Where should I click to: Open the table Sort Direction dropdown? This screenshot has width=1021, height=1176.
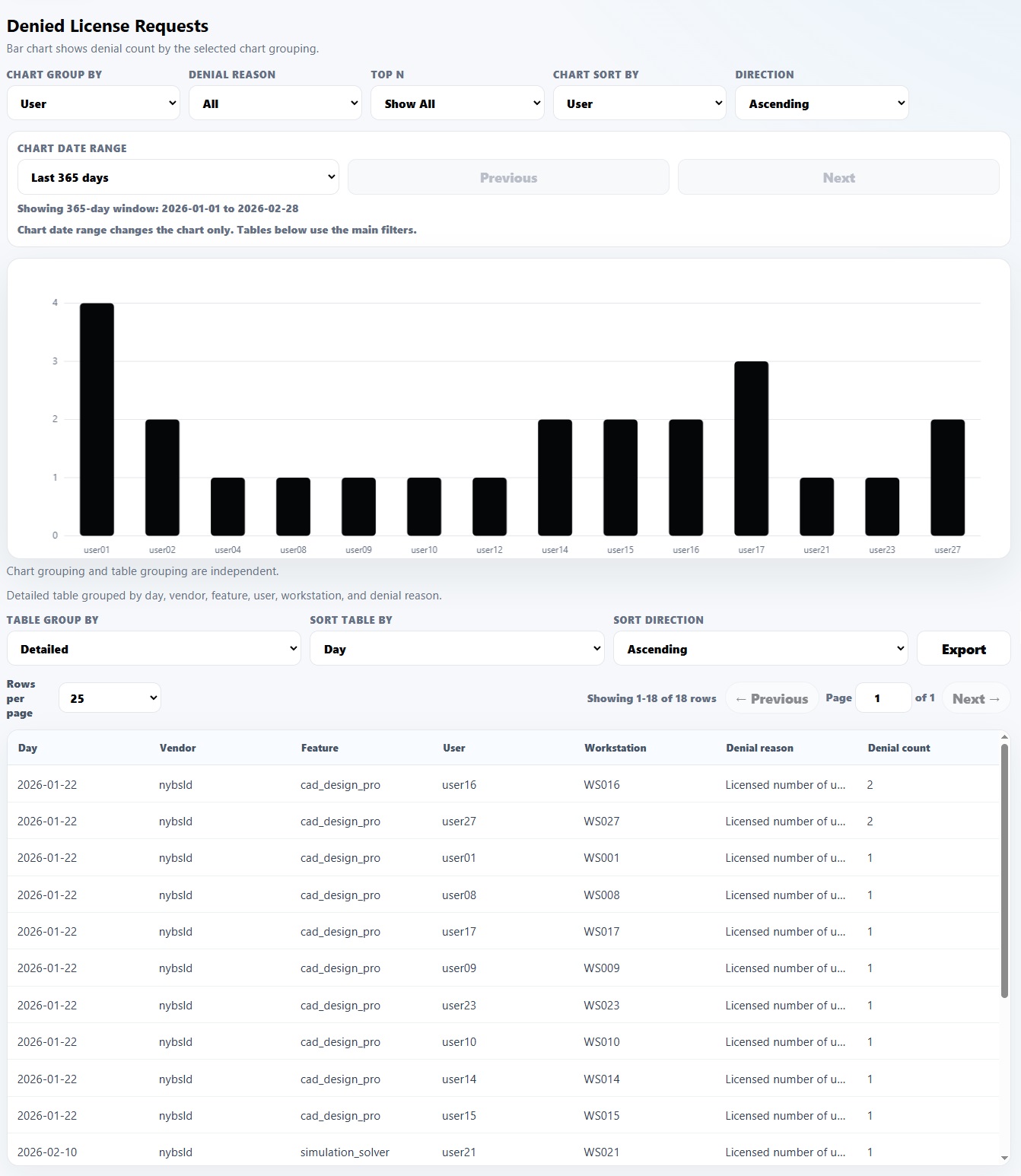761,649
